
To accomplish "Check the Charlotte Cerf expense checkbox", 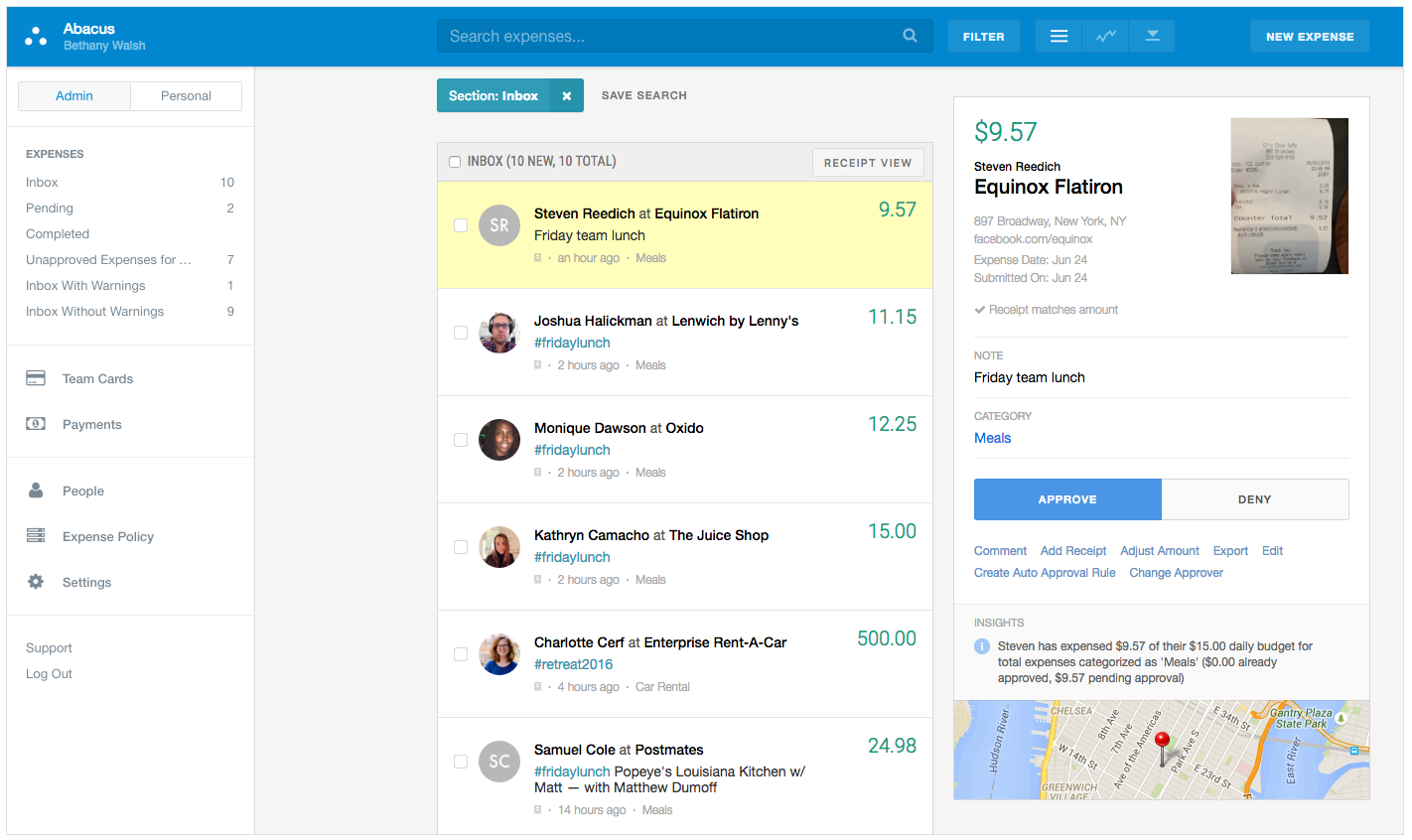I will tap(461, 654).
